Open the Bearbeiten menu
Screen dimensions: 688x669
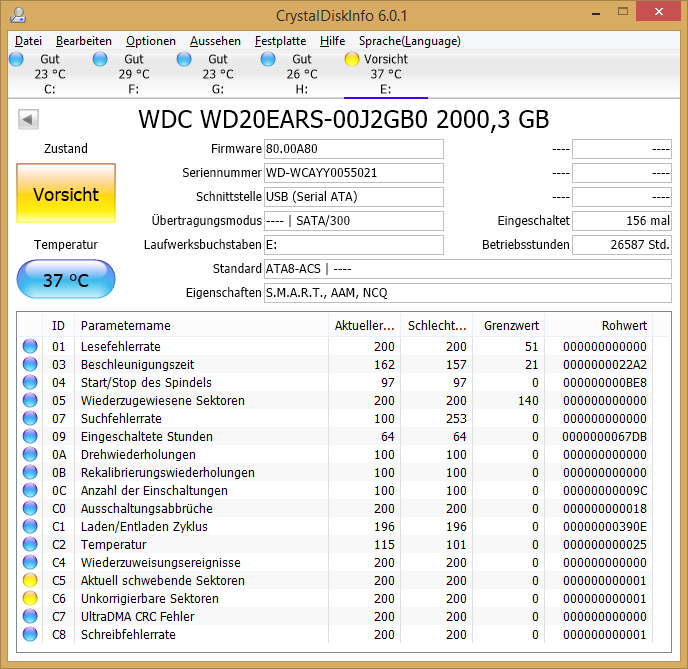(84, 41)
